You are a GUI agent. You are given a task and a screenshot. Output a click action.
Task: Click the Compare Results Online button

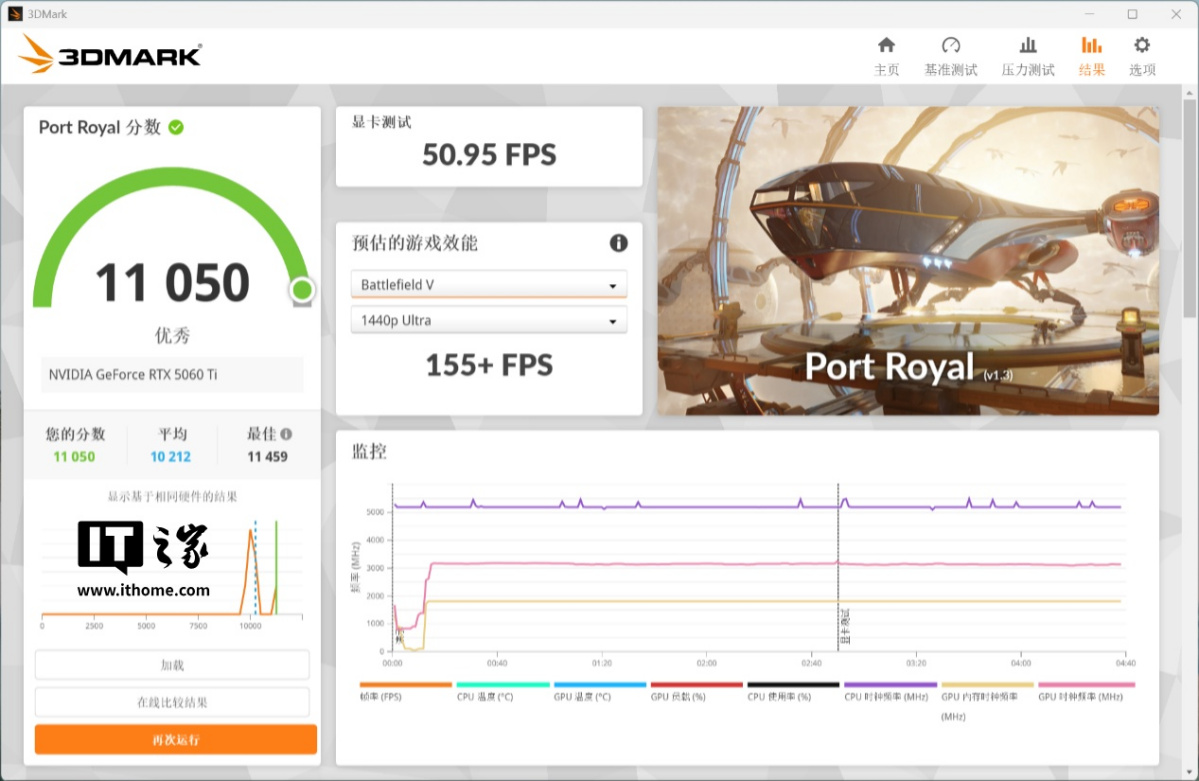(172, 702)
